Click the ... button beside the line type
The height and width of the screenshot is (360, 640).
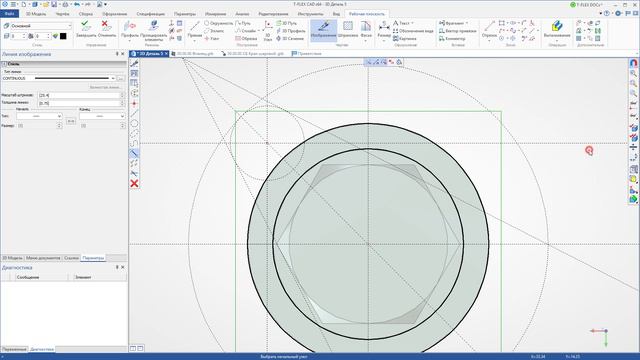point(120,78)
